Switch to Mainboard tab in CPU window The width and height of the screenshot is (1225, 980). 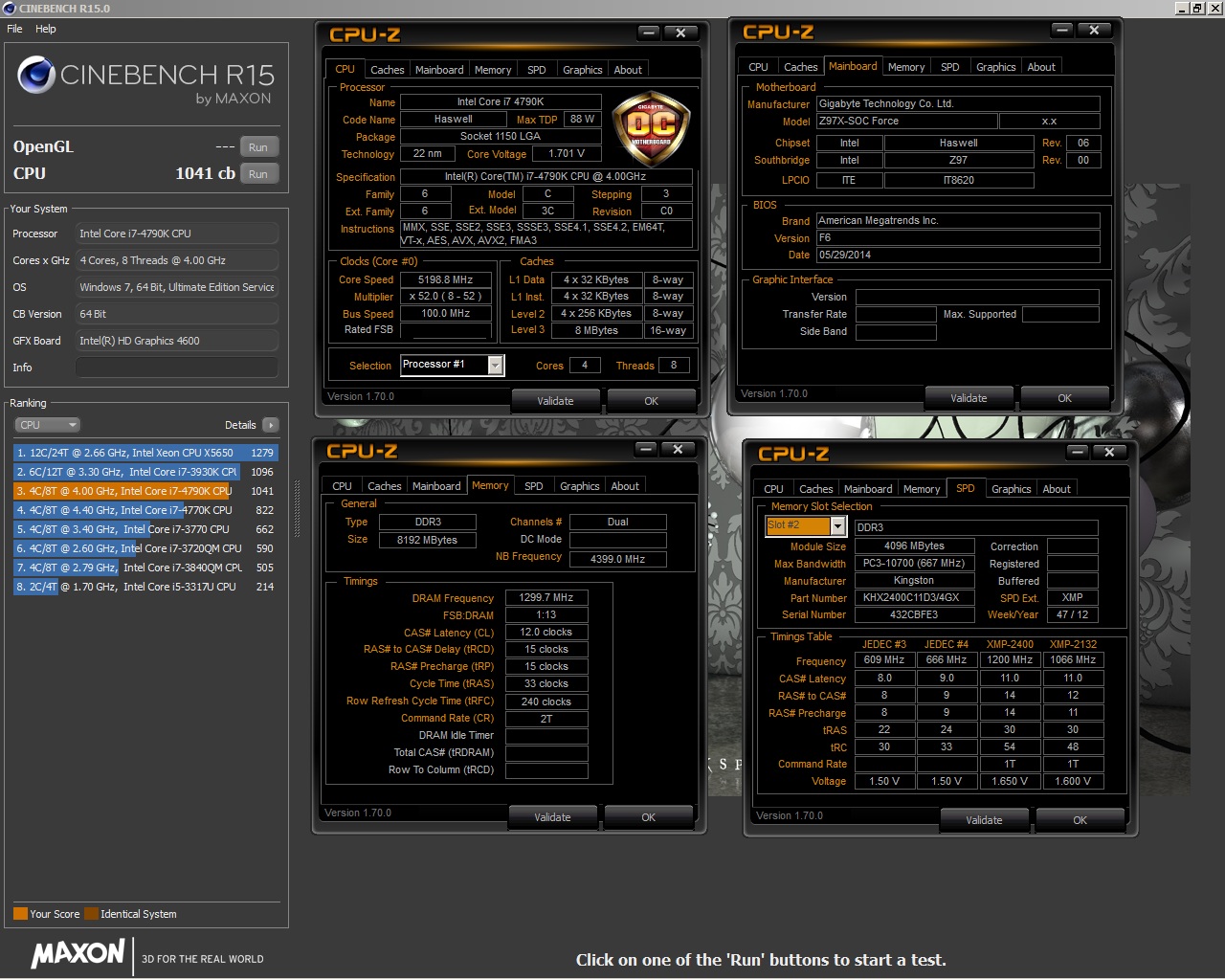click(x=439, y=70)
